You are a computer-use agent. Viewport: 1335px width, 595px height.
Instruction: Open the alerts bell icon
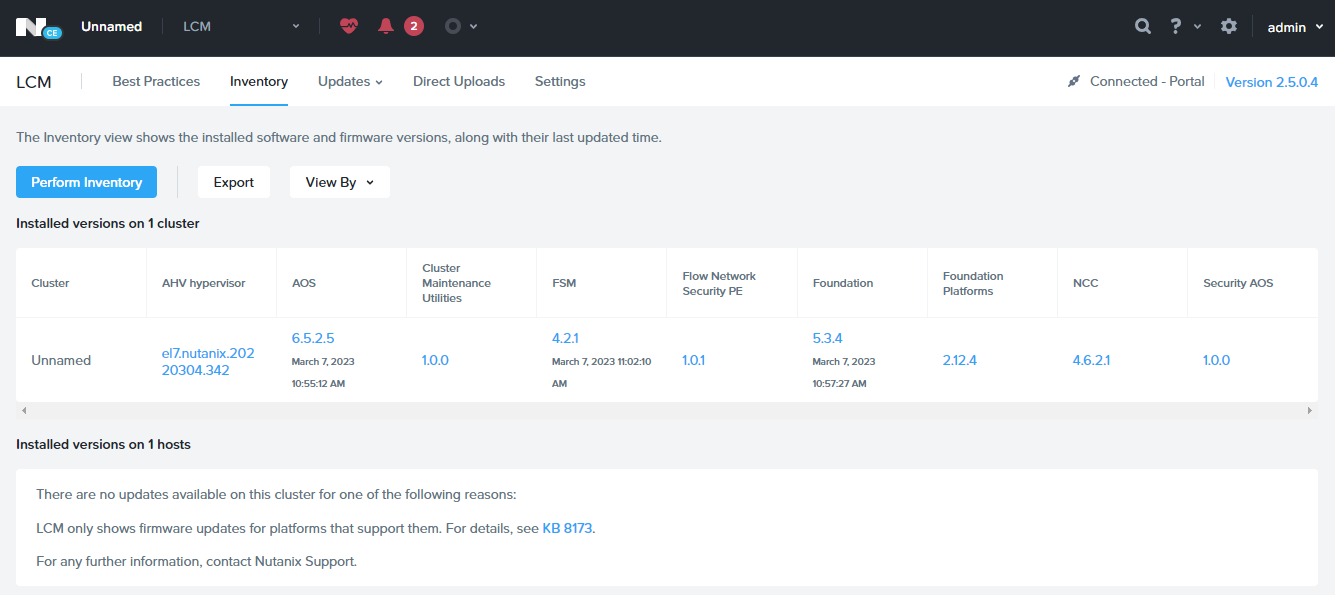386,26
